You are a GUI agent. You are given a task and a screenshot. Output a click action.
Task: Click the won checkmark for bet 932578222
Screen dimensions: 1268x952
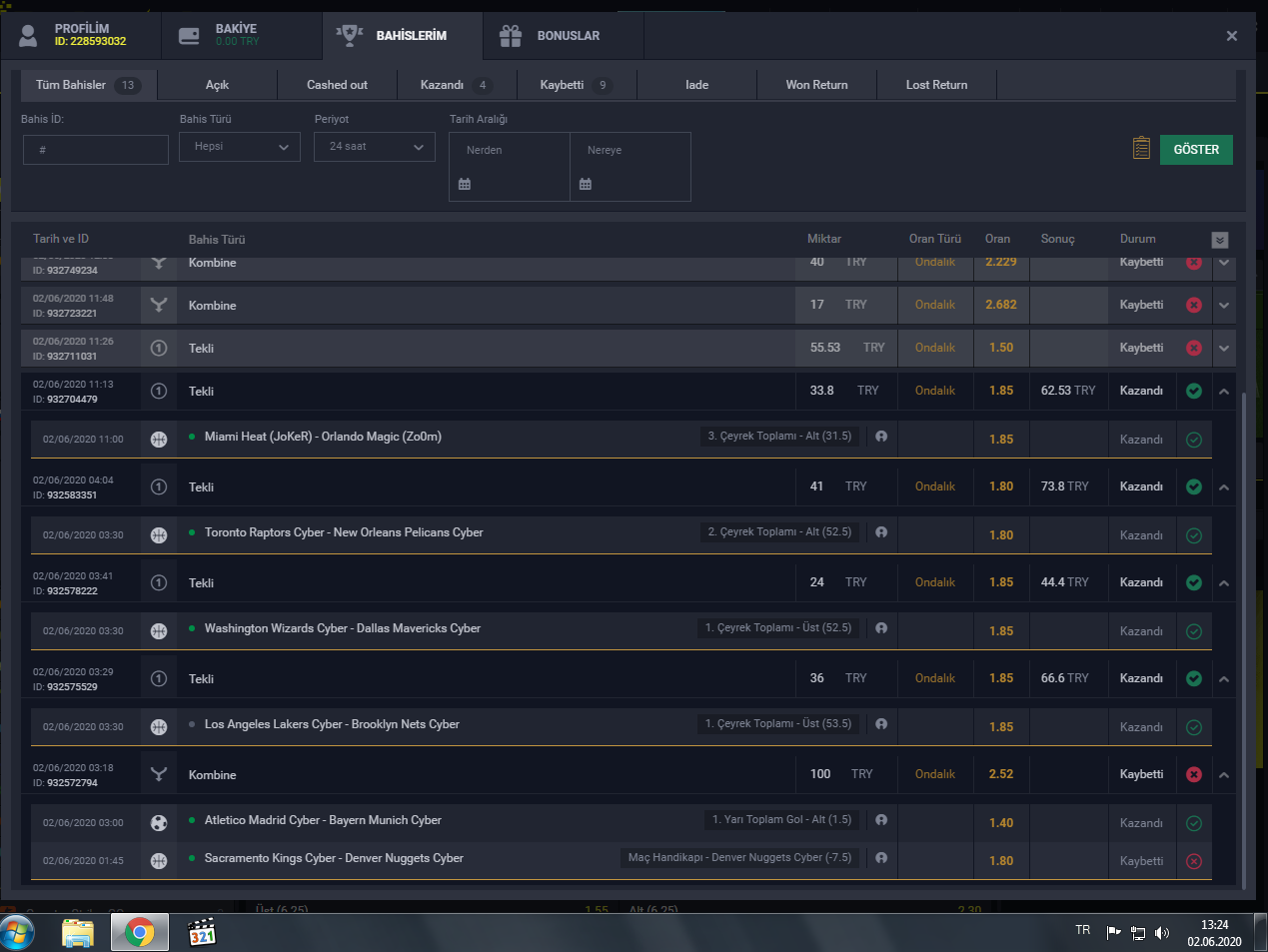[x=1194, y=582]
